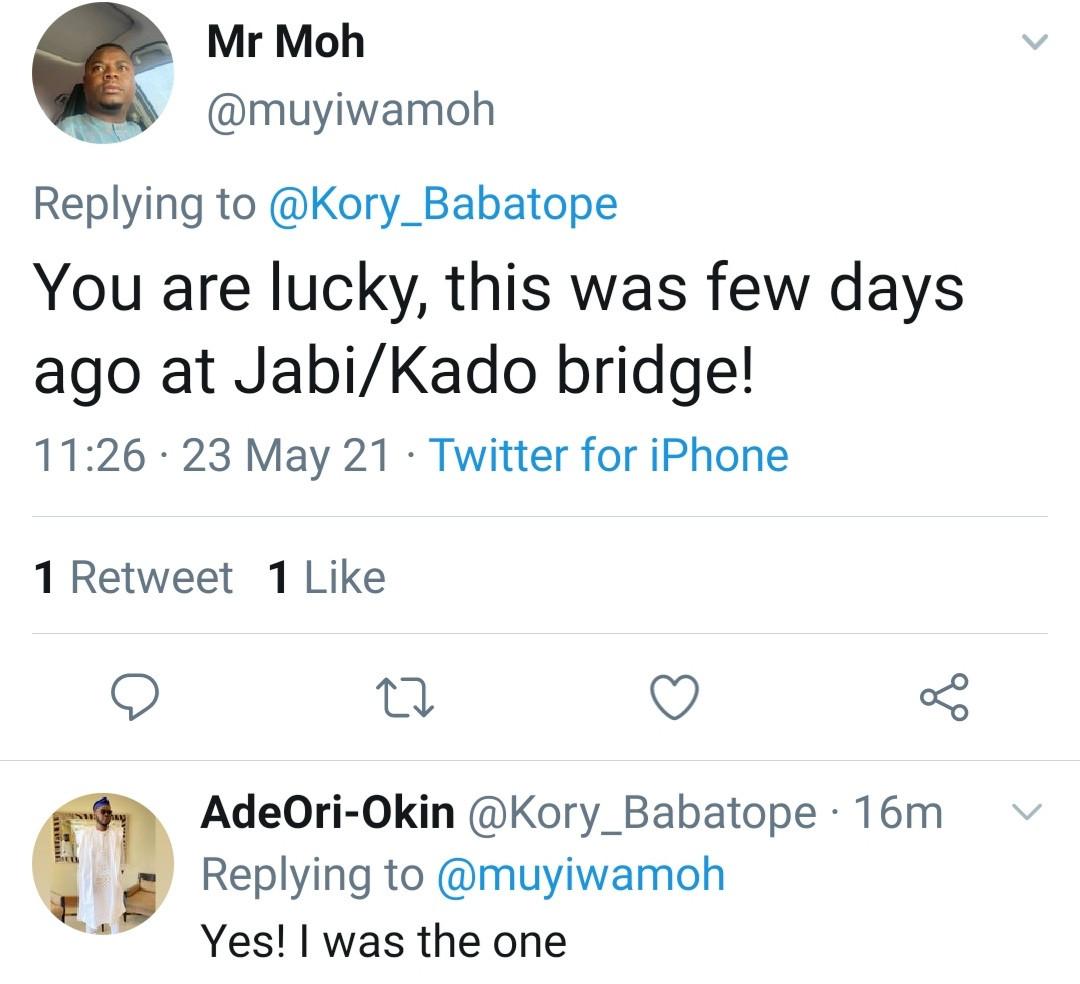Like the tweet with heart icon
Screen dimensions: 1080x984
pyautogui.click(x=675, y=697)
